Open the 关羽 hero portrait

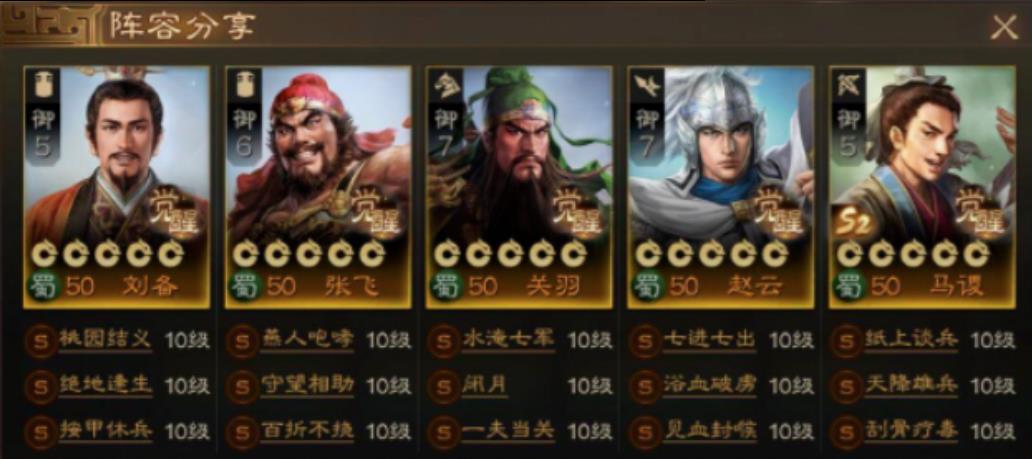point(519,187)
